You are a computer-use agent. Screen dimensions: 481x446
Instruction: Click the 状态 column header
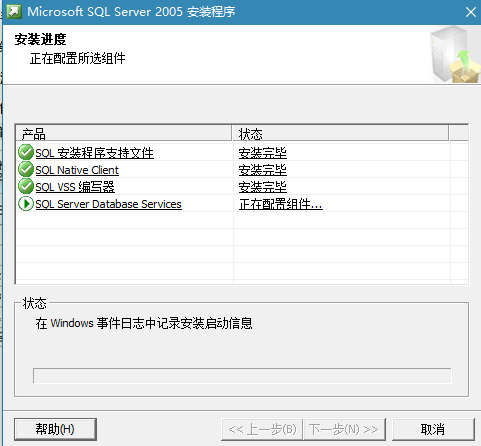coord(340,133)
